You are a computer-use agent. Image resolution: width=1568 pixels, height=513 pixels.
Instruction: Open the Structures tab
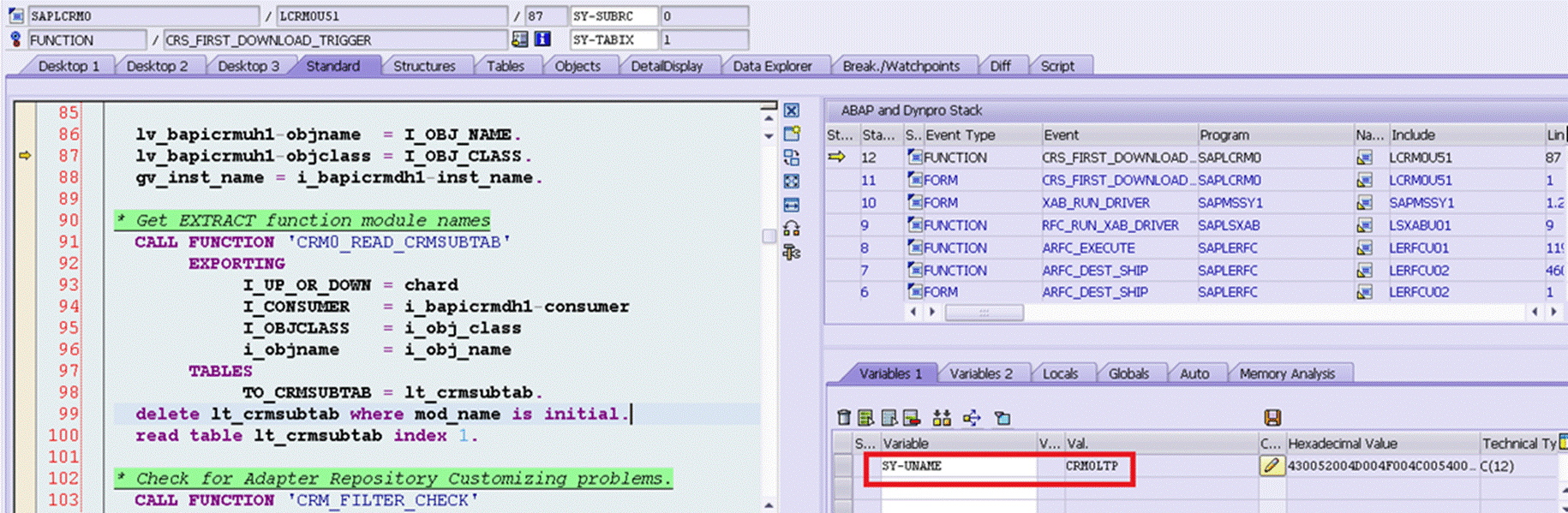[424, 66]
